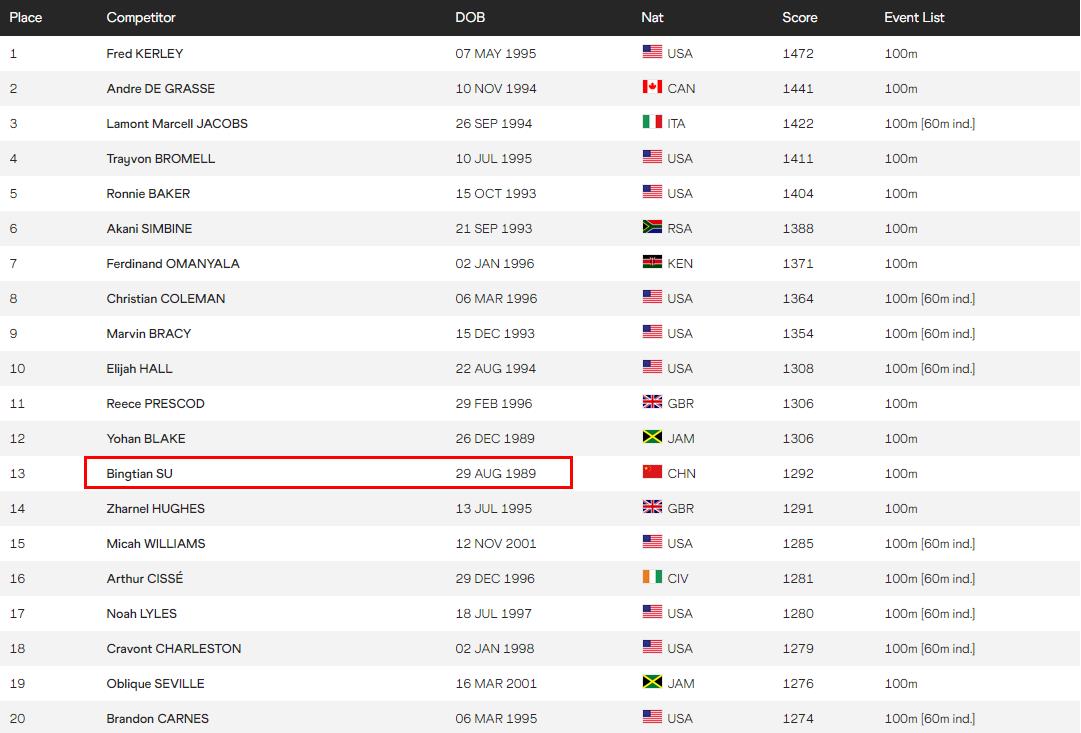Click Christian Coleman's score of 1364
This screenshot has height=733, width=1081.
798,298
